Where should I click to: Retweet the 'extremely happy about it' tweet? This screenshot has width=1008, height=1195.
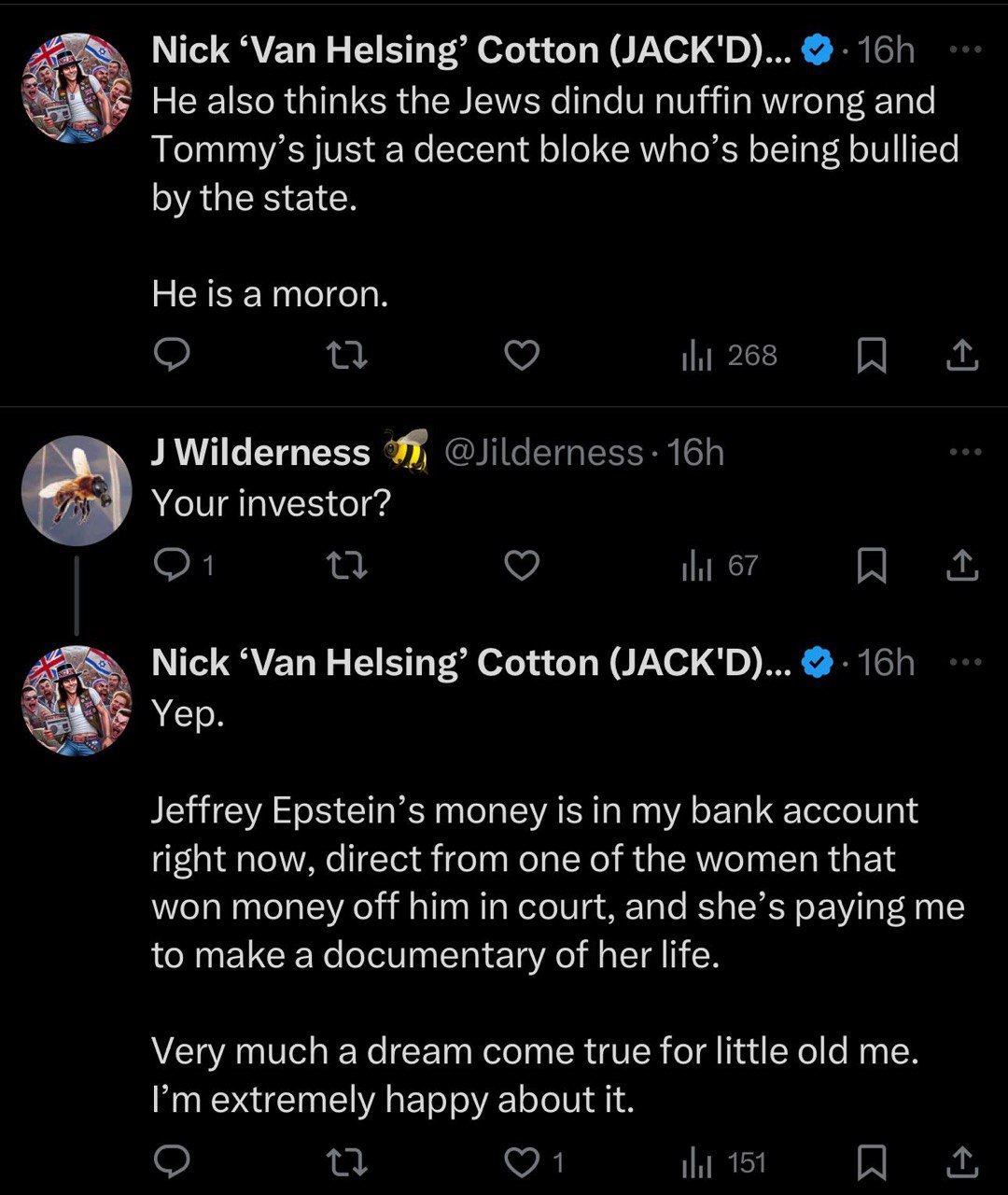(346, 1161)
